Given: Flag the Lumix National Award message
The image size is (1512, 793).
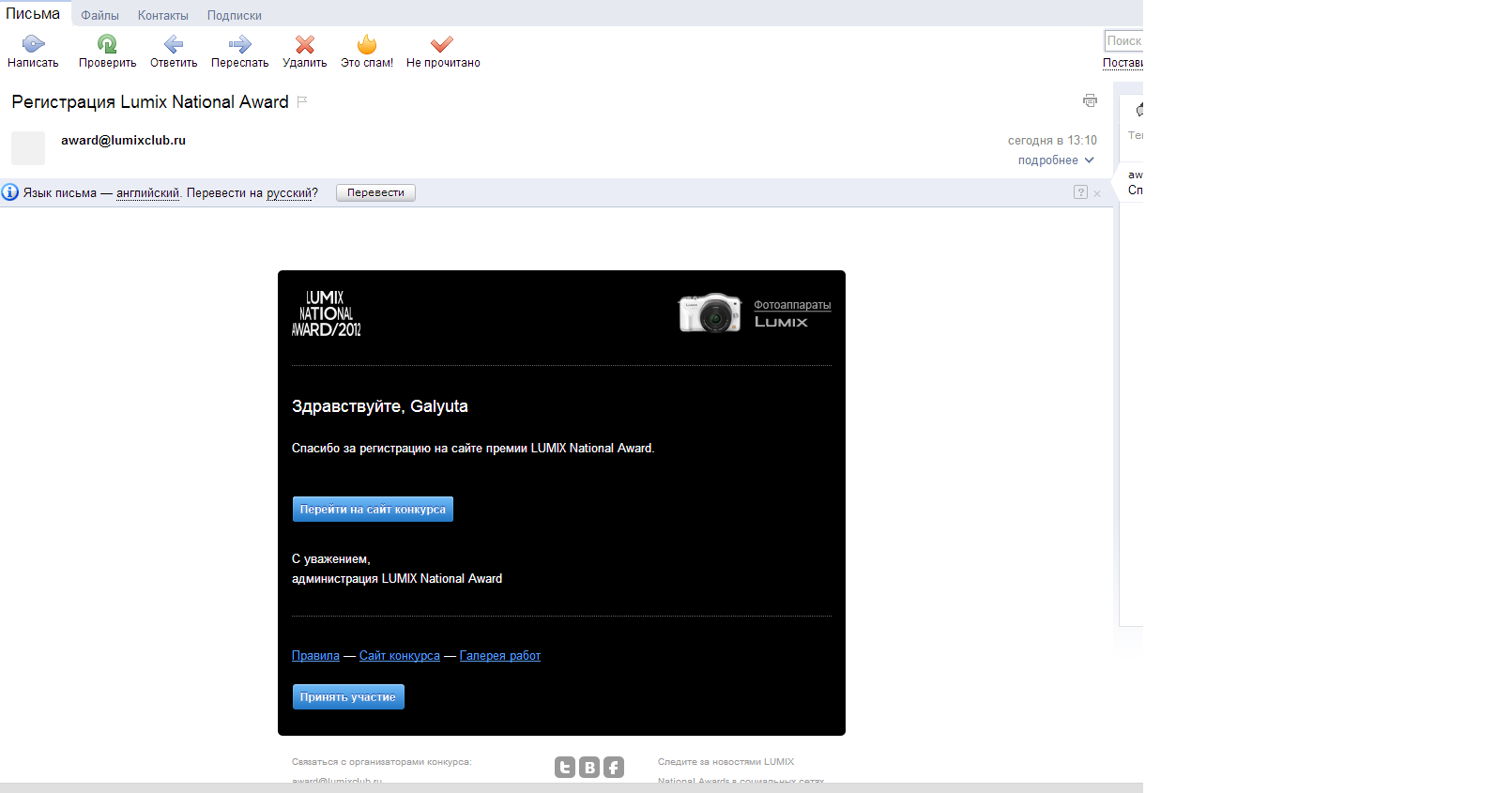Looking at the screenshot, I should (302, 101).
